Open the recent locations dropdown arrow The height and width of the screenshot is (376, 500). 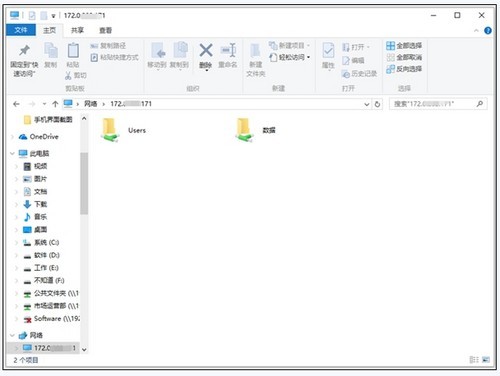point(44,104)
